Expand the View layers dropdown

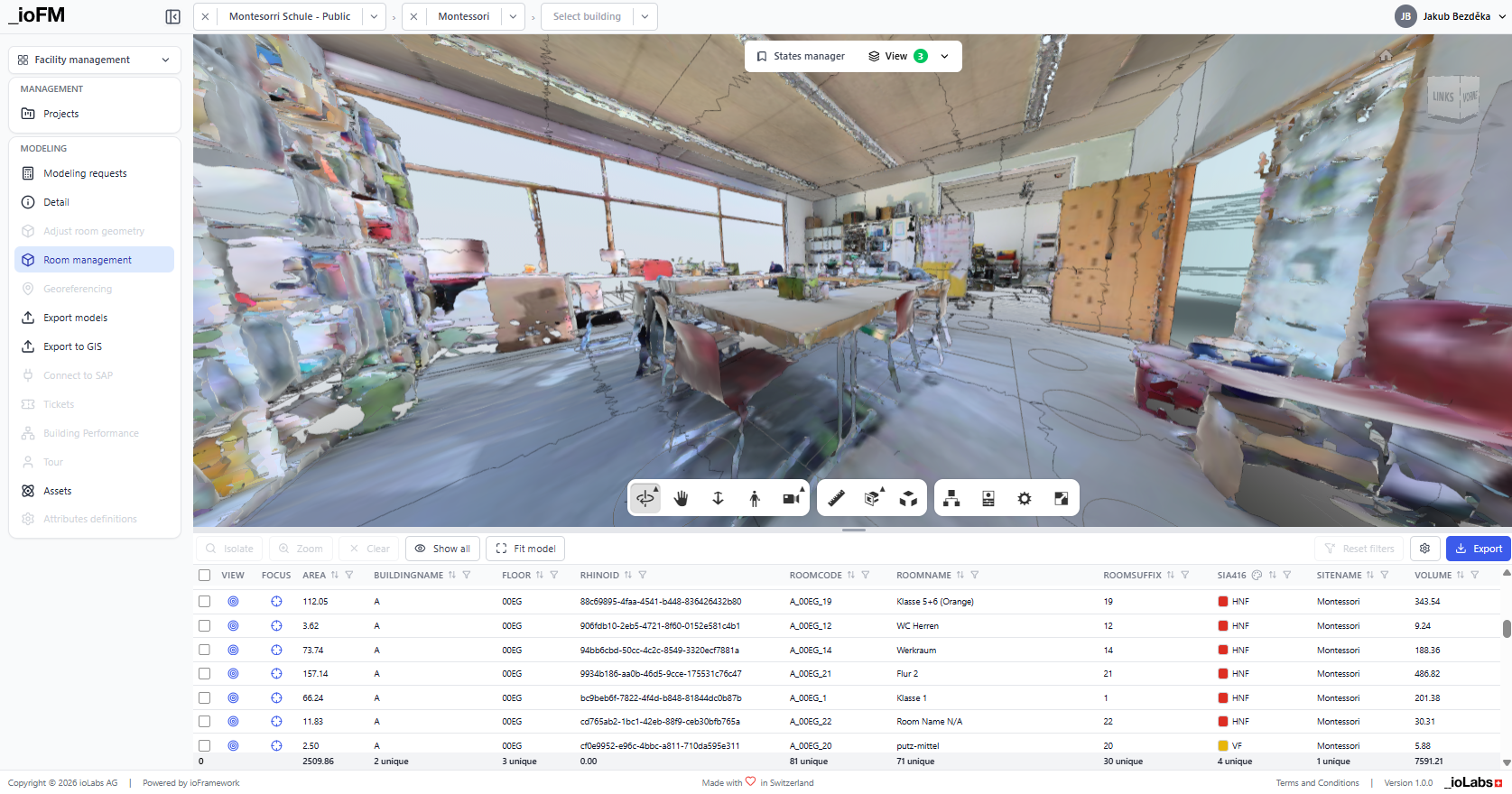tap(944, 56)
